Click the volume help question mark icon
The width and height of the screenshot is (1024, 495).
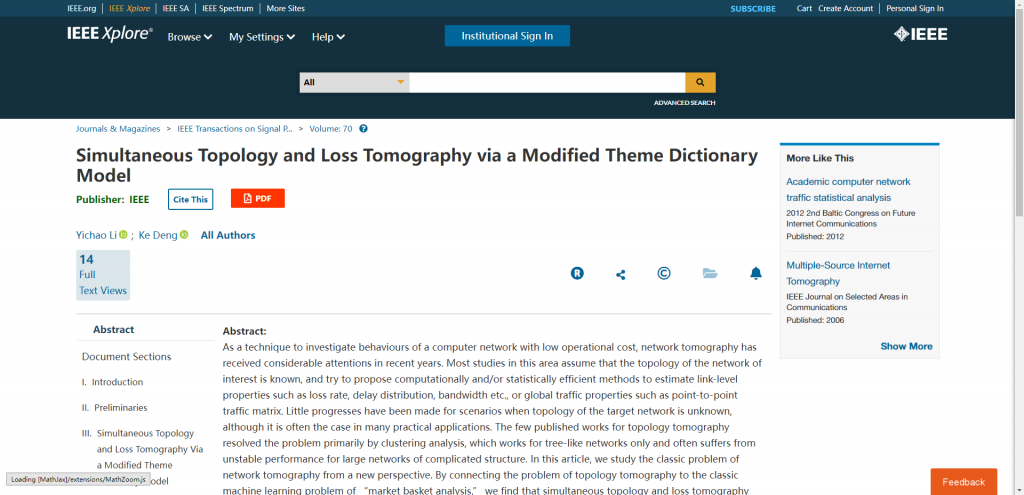coord(364,129)
